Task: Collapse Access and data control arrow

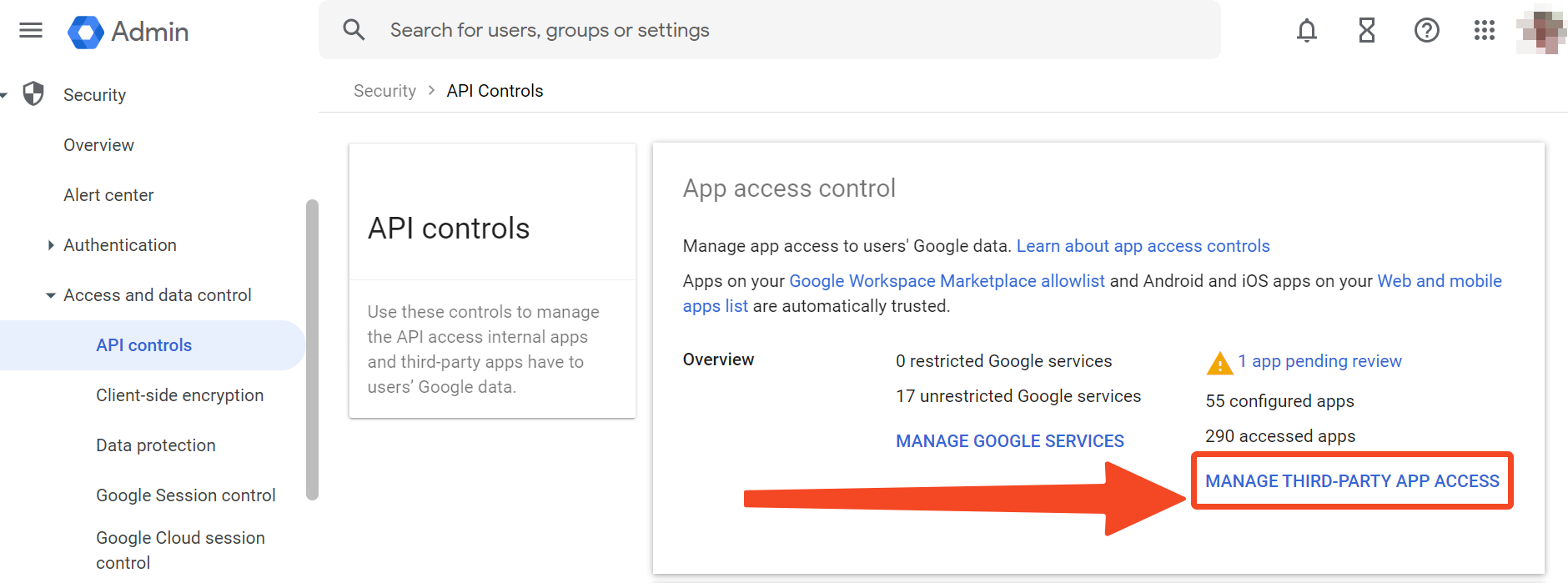Action: point(51,295)
